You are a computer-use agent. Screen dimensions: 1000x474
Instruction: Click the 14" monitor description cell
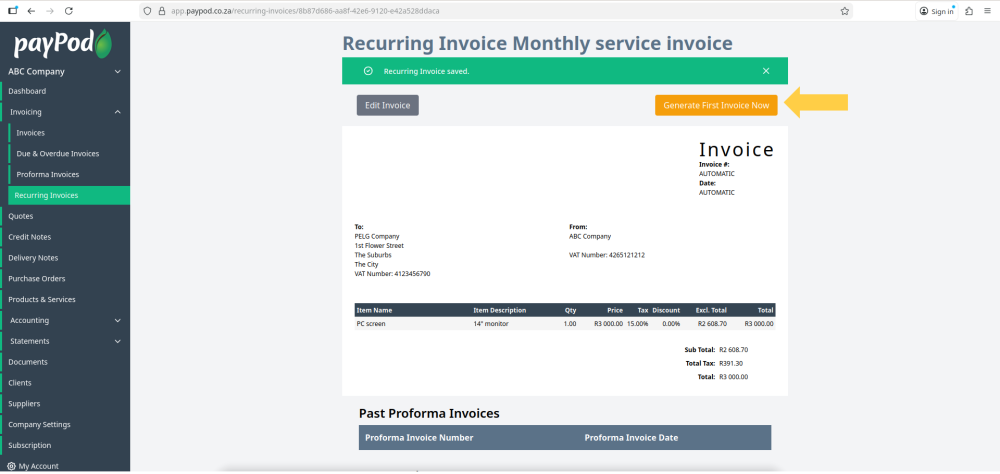coord(491,323)
